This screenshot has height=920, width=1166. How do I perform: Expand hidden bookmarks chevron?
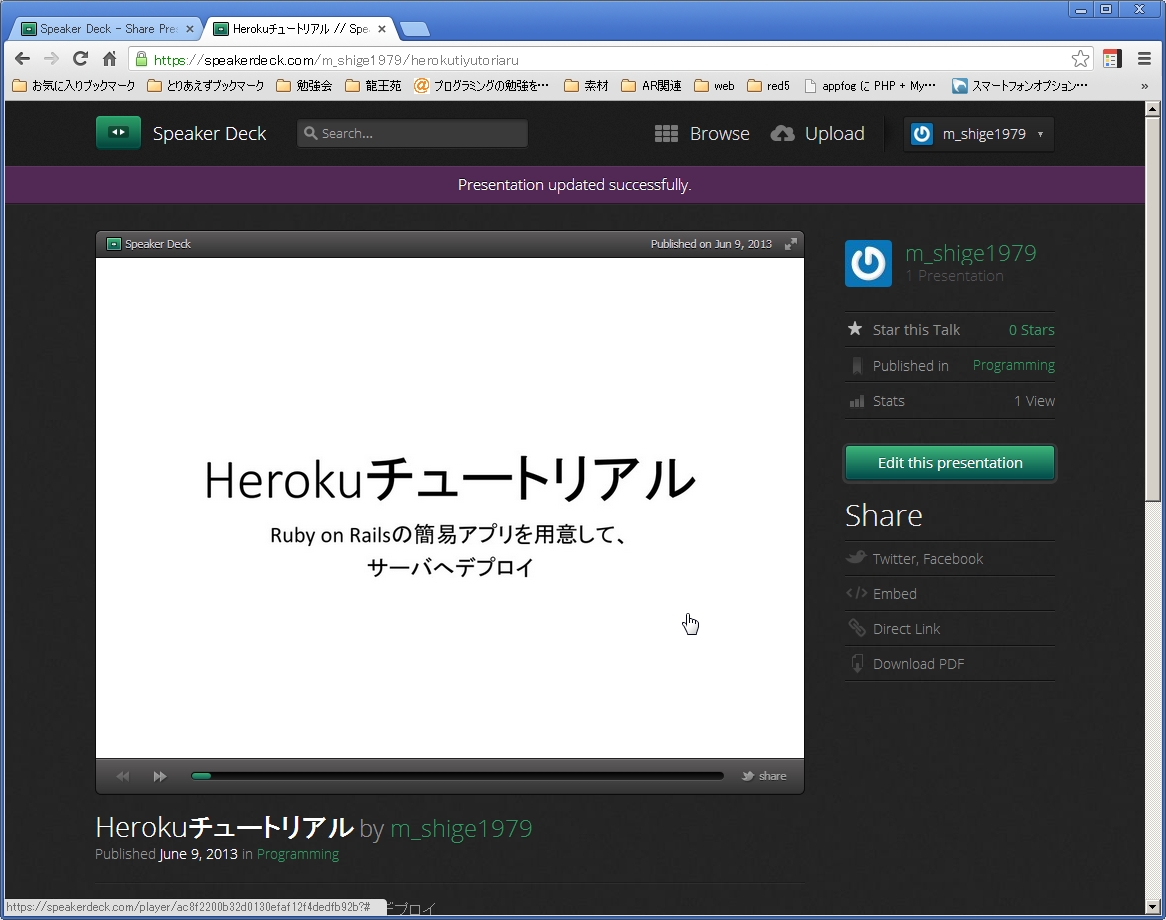click(x=1144, y=86)
